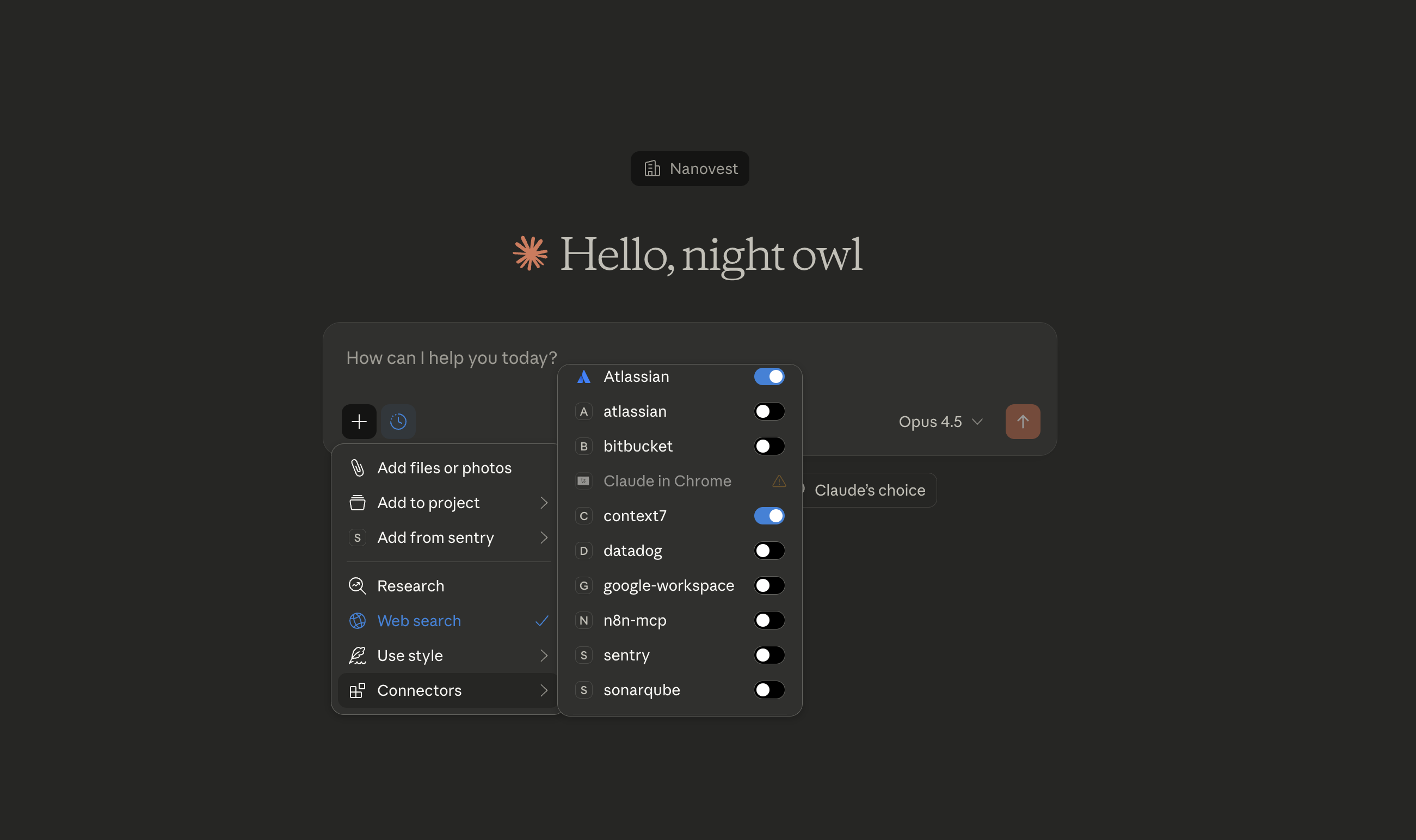Enable the datadog connector toggle
1416x840 pixels.
point(769,551)
